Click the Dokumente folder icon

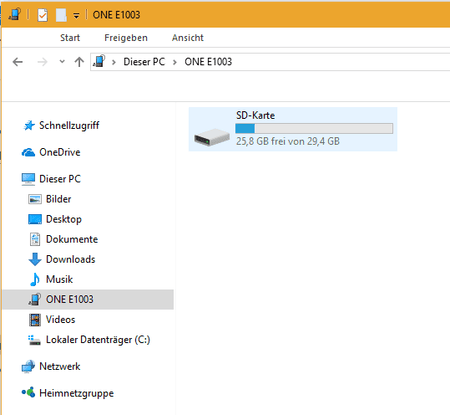(x=35, y=239)
